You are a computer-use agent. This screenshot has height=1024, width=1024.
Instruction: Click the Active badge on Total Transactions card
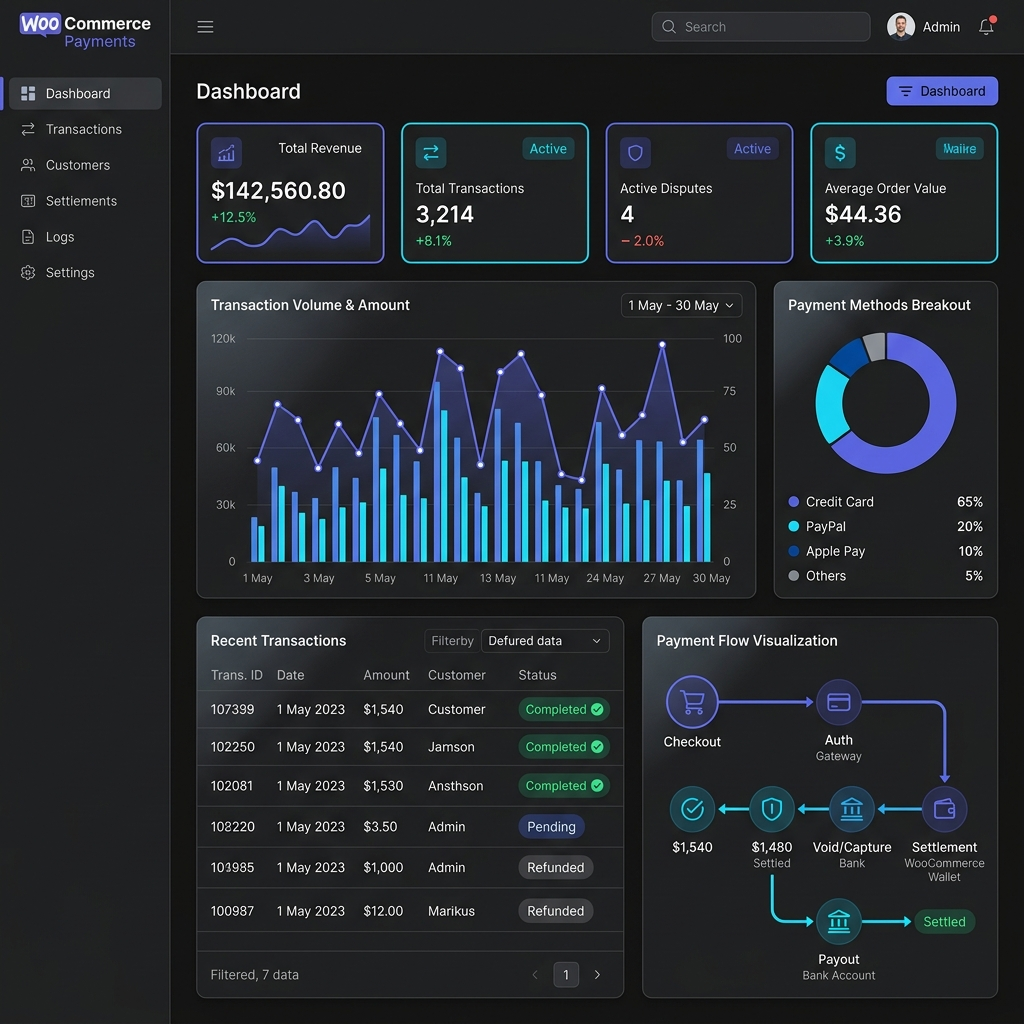pyautogui.click(x=548, y=149)
